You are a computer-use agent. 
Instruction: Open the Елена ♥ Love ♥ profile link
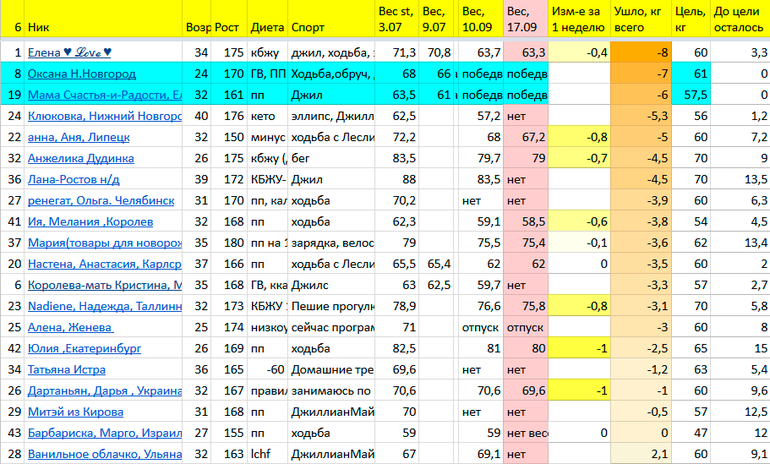[x=70, y=53]
